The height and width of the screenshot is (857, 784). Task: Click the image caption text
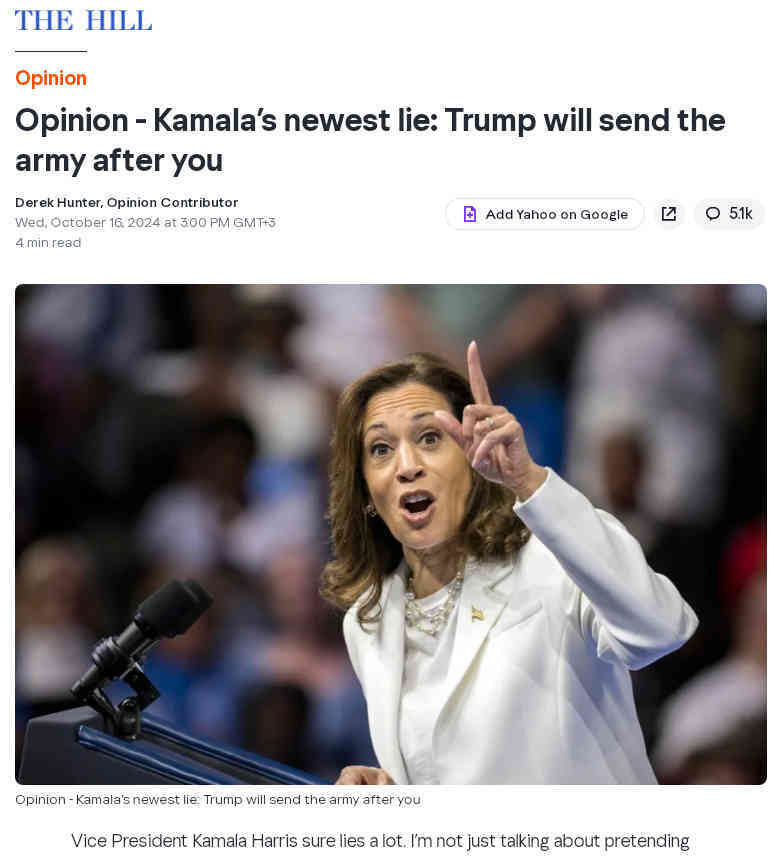coord(218,800)
